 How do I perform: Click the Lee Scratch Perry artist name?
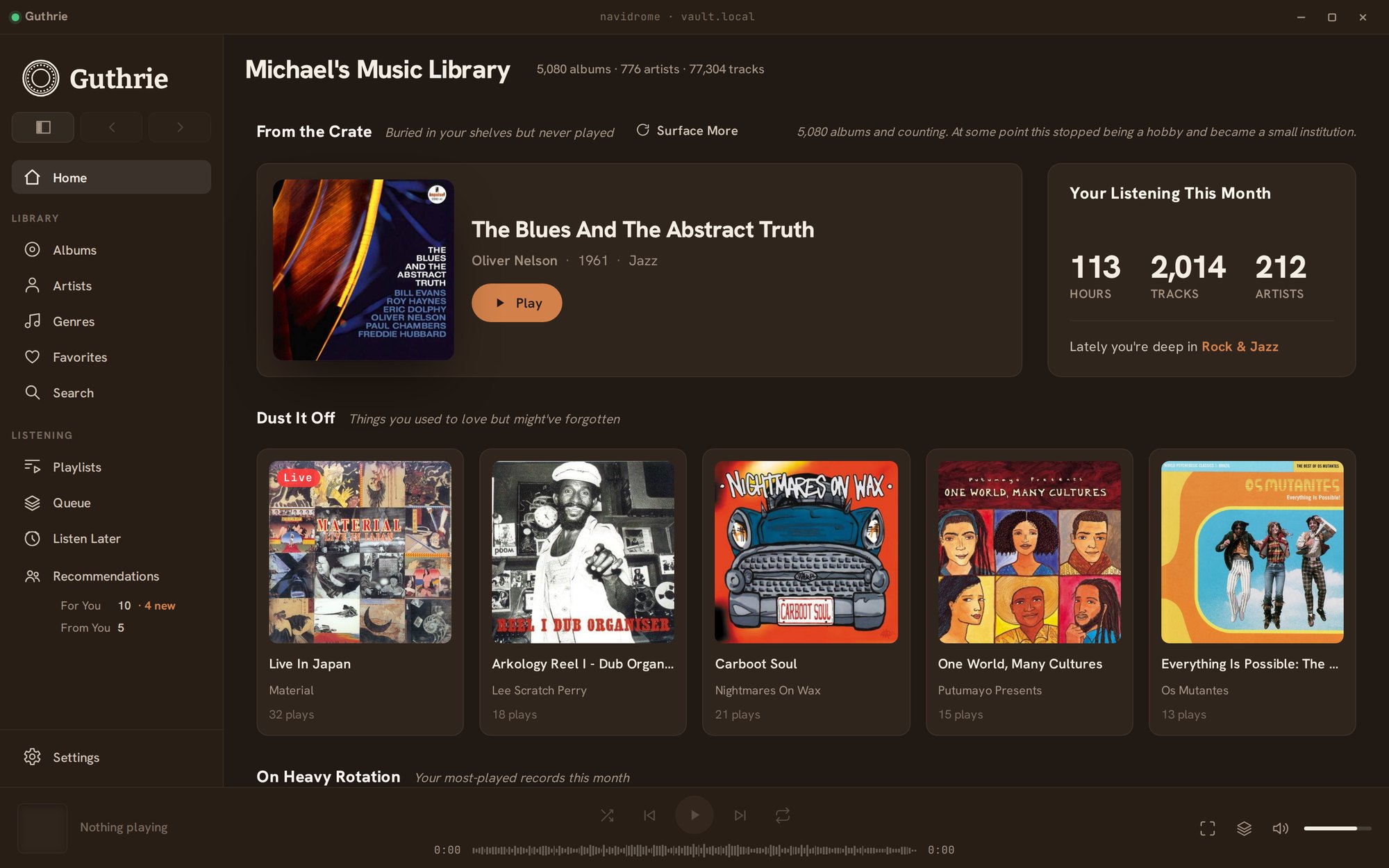(x=539, y=690)
